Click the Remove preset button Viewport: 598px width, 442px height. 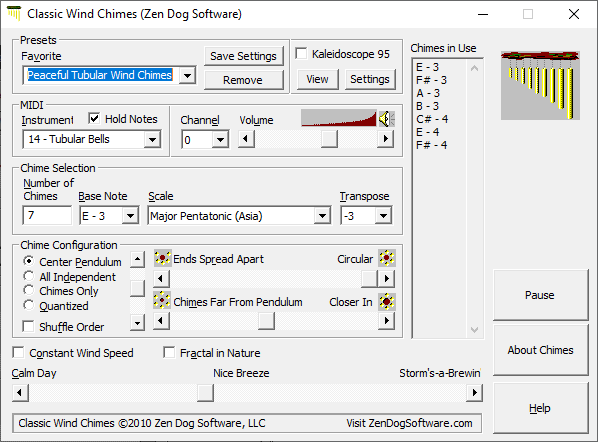[243, 80]
